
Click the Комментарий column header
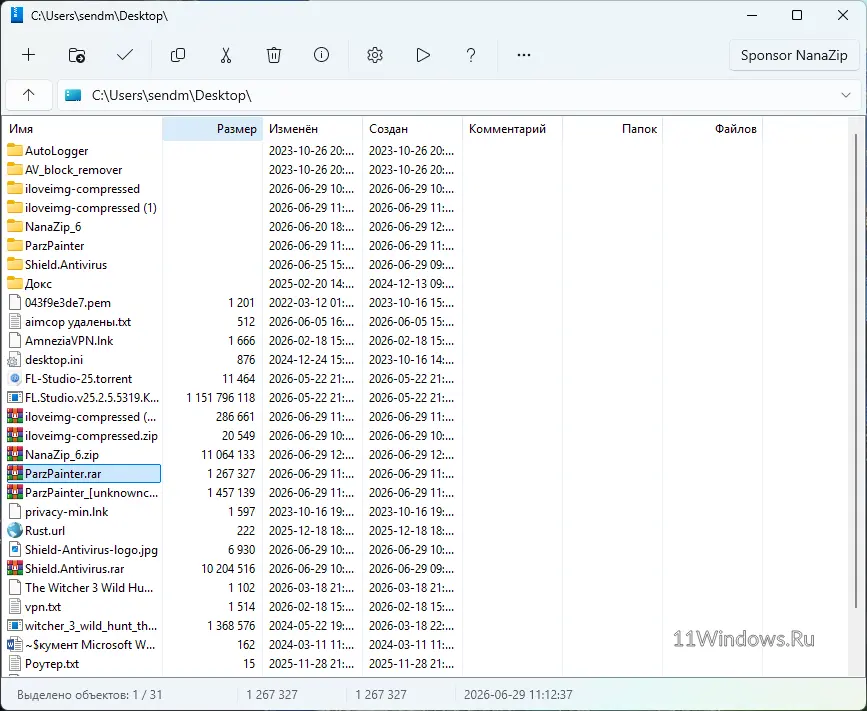coord(513,129)
